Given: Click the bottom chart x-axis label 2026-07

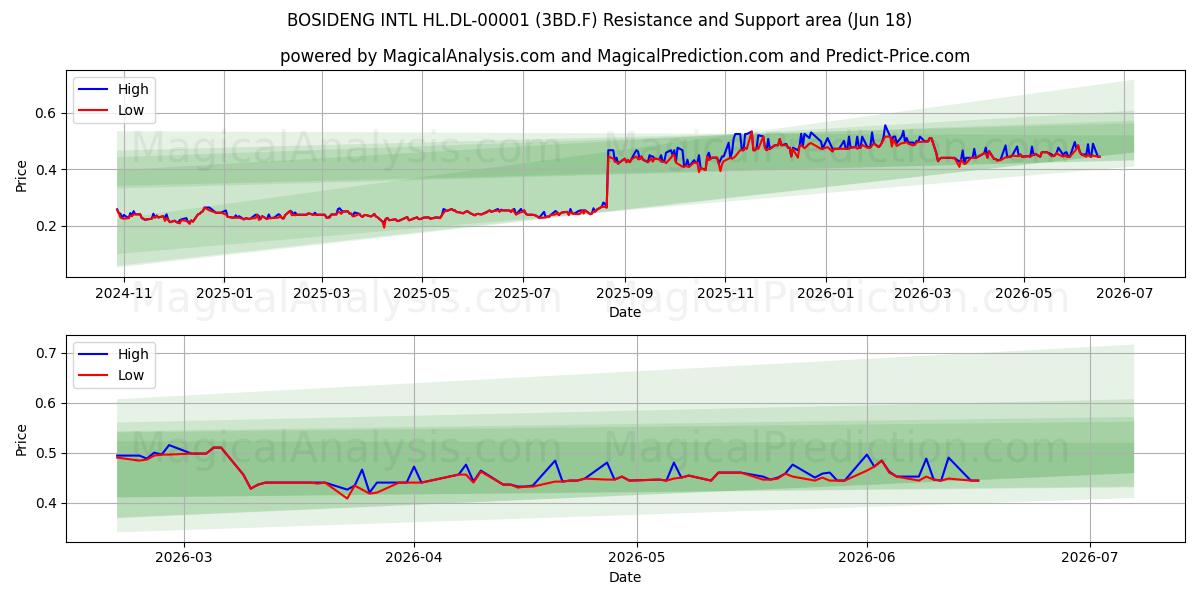Looking at the screenshot, I should click(1089, 560).
